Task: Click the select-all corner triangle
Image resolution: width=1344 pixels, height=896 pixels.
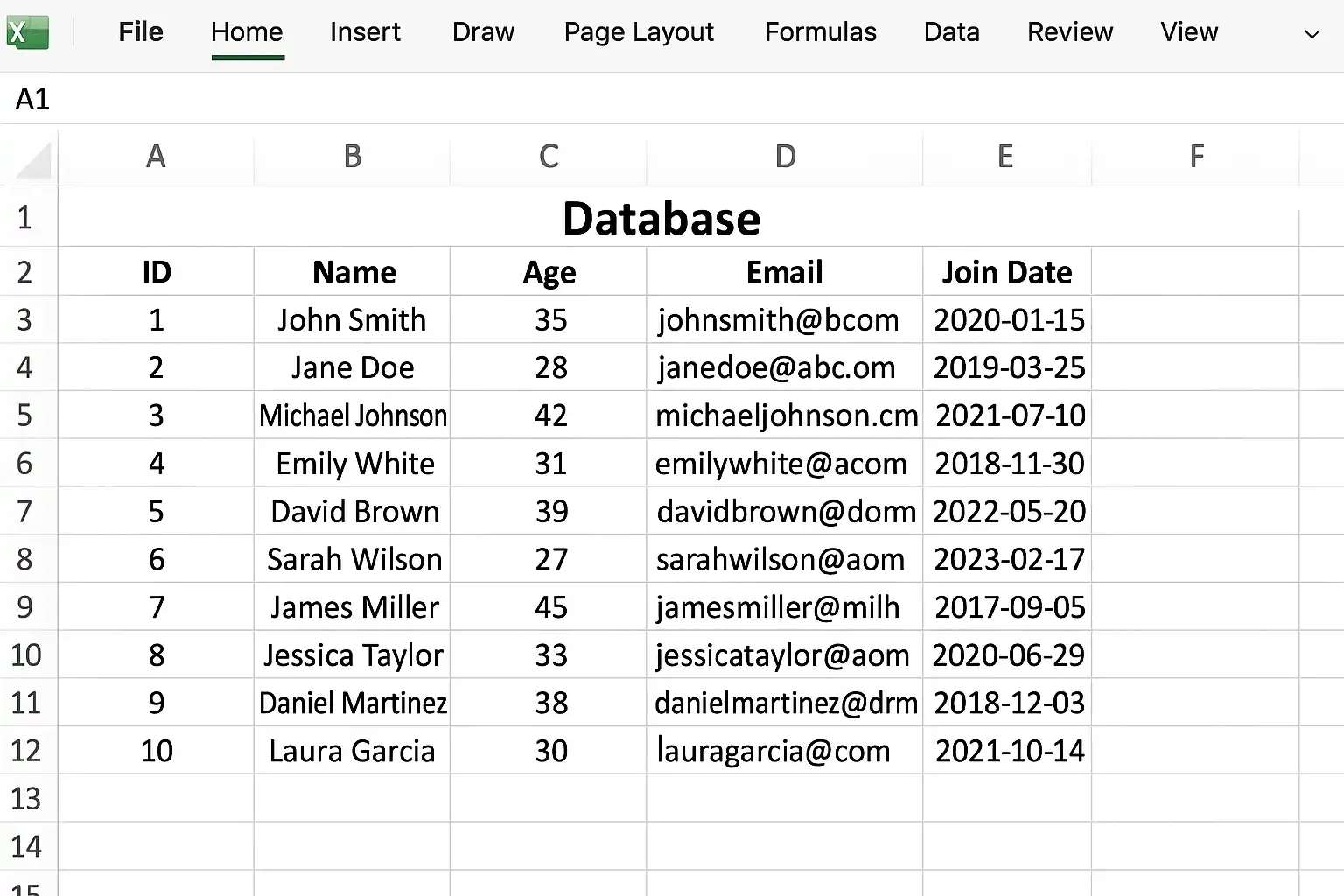Action: (x=34, y=160)
